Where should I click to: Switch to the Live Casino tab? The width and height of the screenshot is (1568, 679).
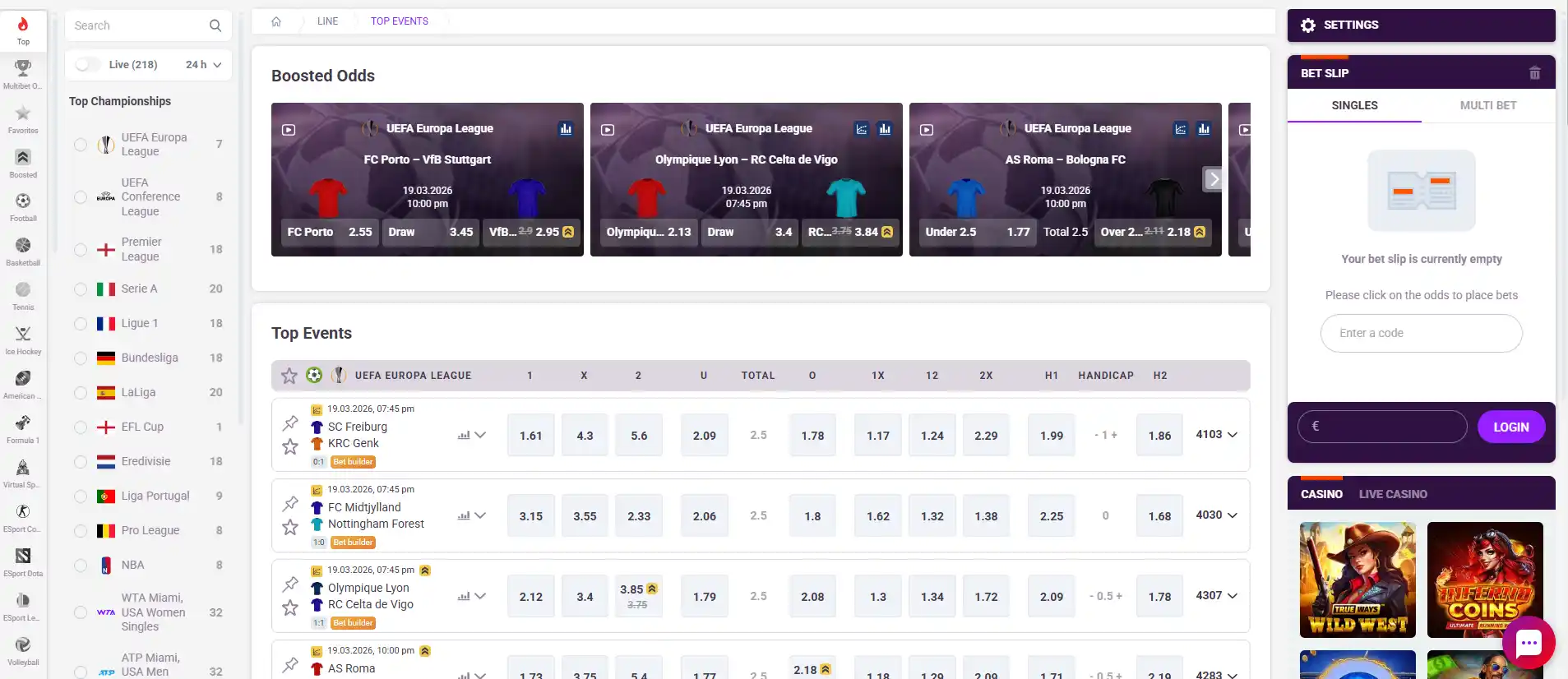1393,494
